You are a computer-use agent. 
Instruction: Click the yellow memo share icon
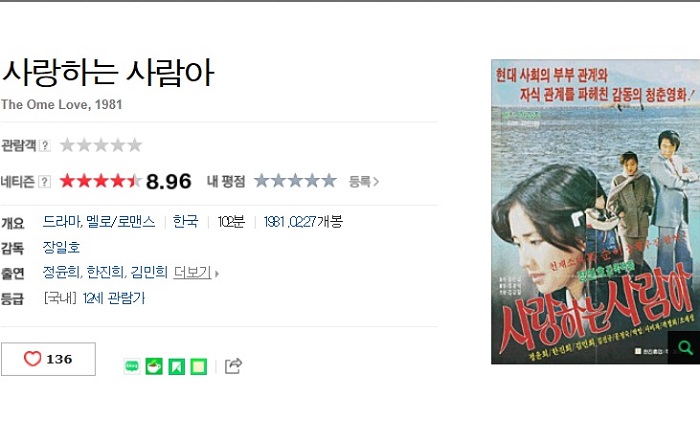click(199, 366)
